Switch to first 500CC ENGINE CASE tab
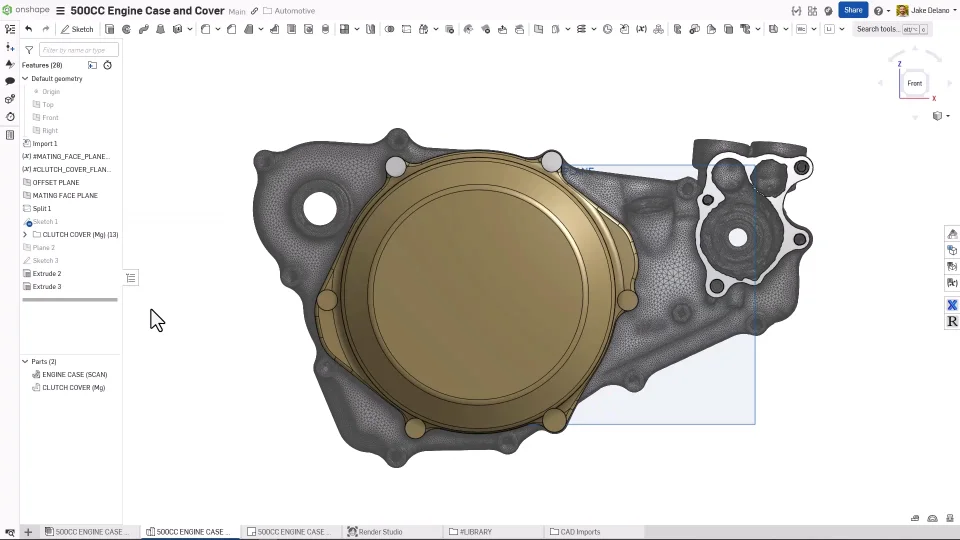 [x=89, y=532]
